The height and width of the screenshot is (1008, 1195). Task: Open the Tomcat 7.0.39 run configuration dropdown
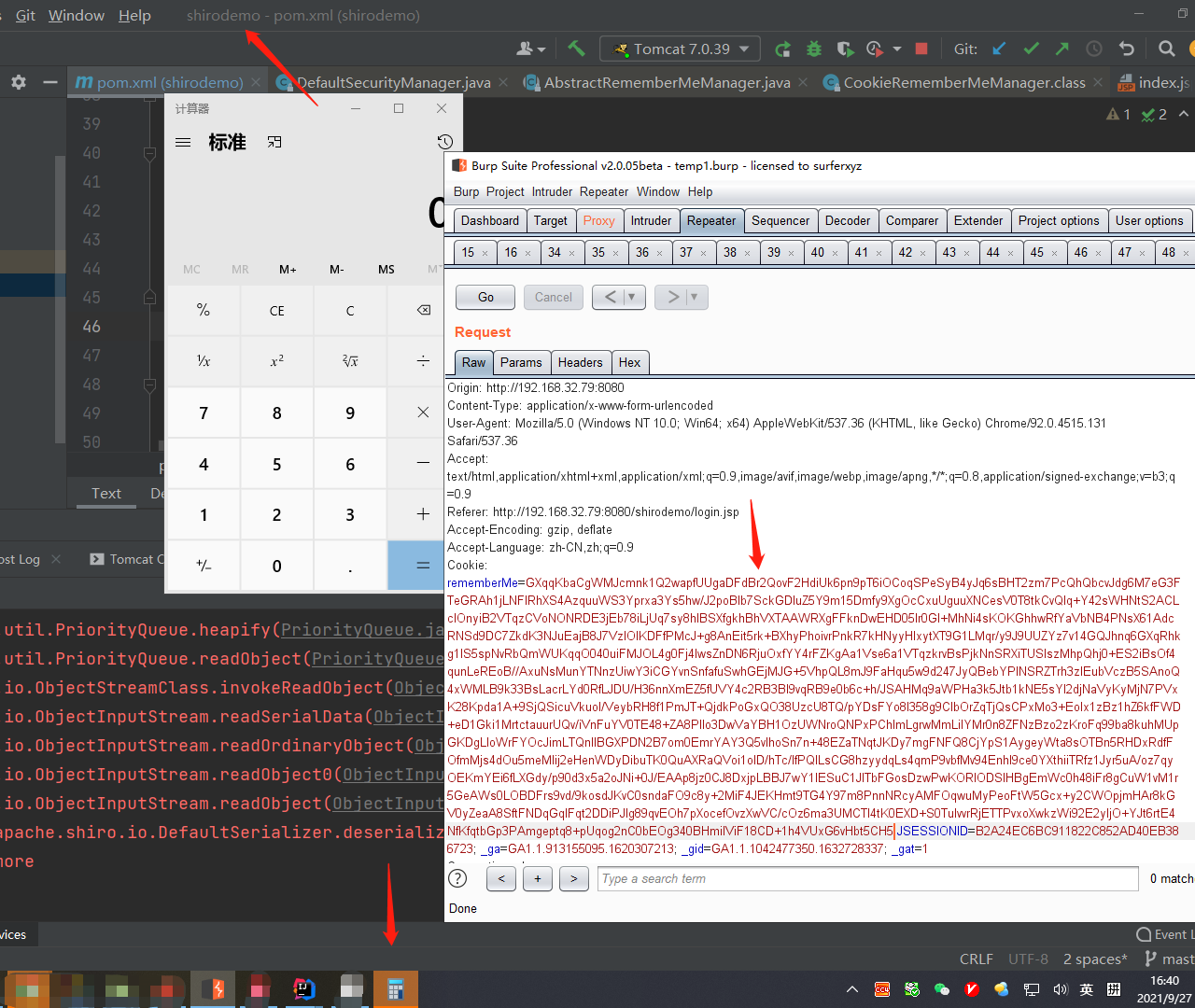tap(679, 49)
